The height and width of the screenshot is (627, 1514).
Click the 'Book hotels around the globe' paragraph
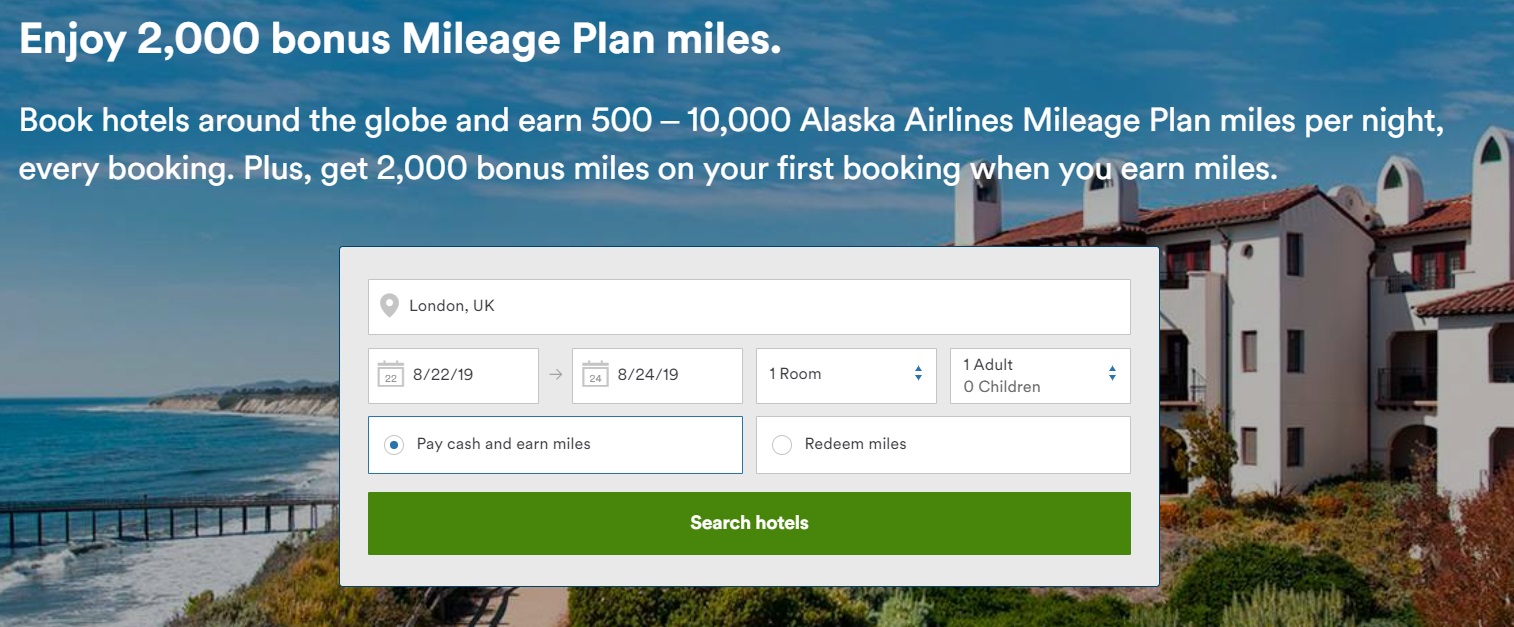(700, 144)
